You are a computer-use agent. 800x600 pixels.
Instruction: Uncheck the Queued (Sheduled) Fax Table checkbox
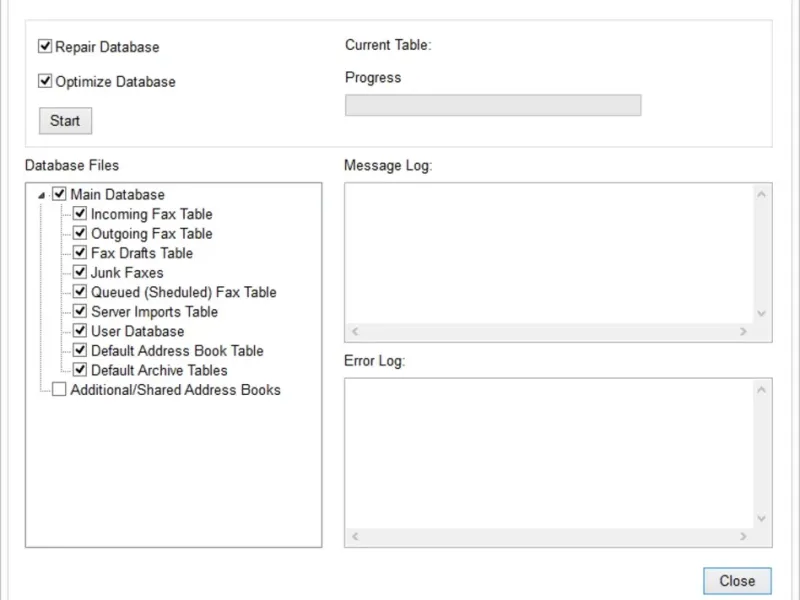click(x=80, y=292)
